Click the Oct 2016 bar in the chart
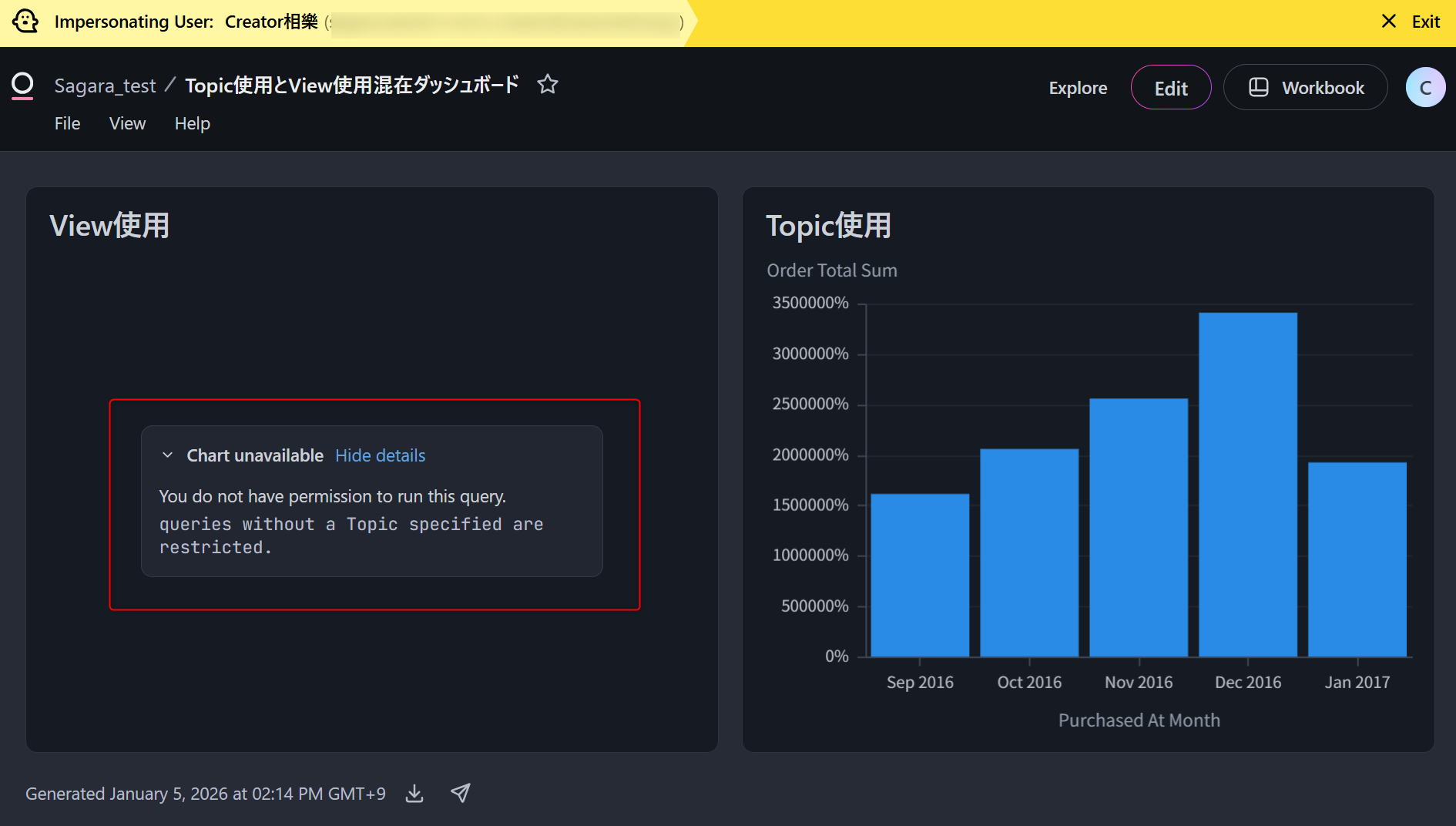Image resolution: width=1456 pixels, height=826 pixels. coord(1029,552)
